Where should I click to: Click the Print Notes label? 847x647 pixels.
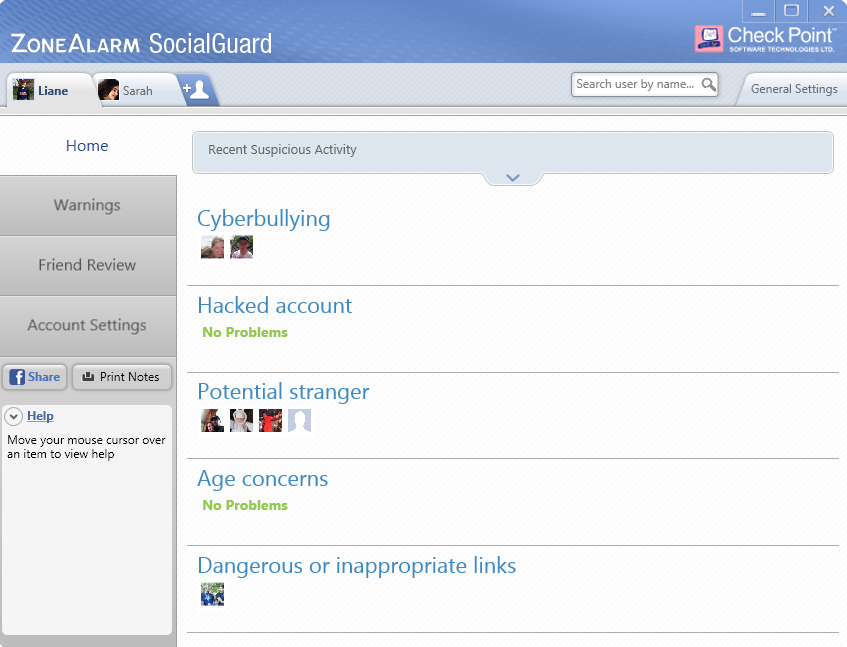[129, 377]
